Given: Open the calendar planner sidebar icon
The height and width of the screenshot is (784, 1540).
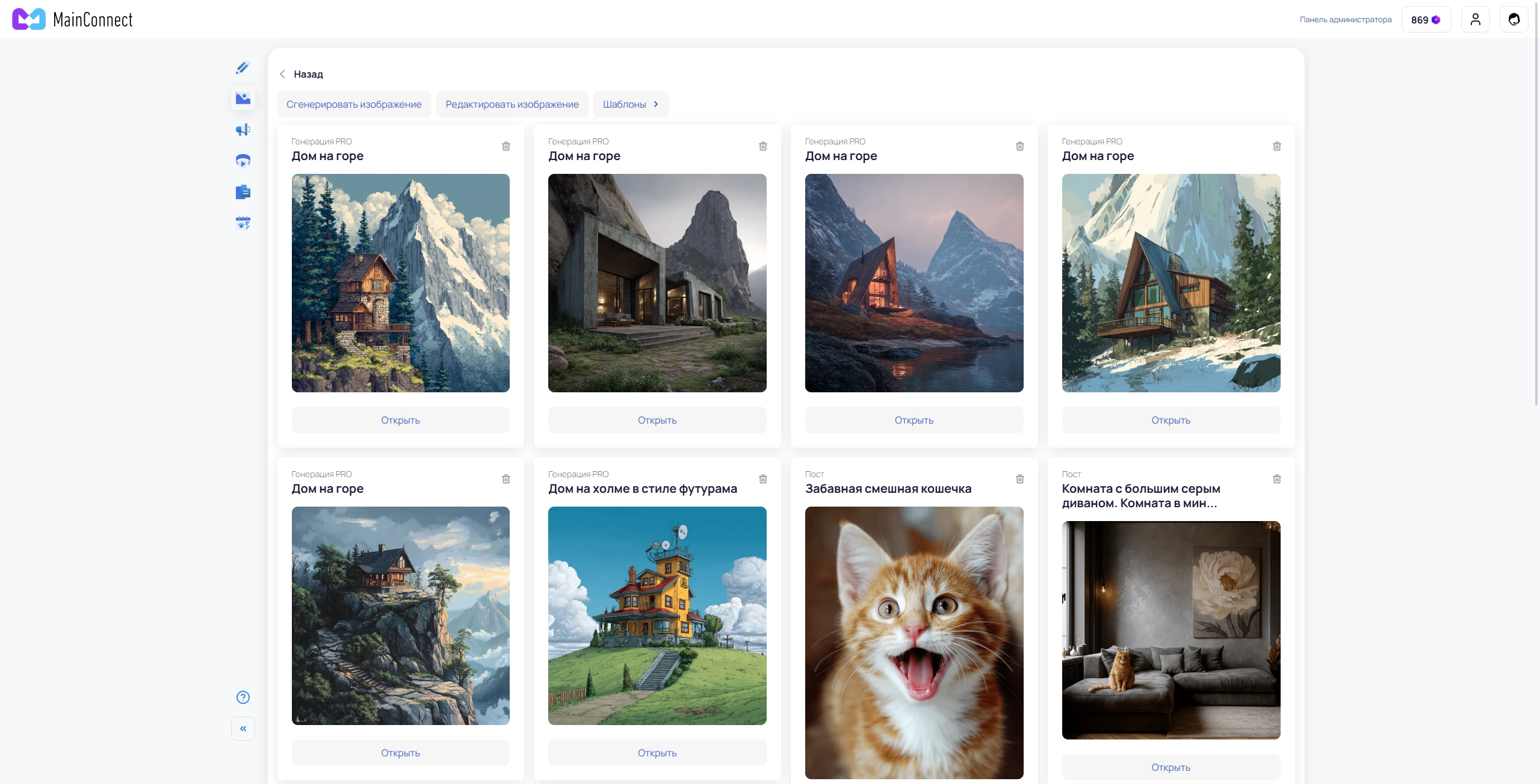Looking at the screenshot, I should click(x=243, y=223).
